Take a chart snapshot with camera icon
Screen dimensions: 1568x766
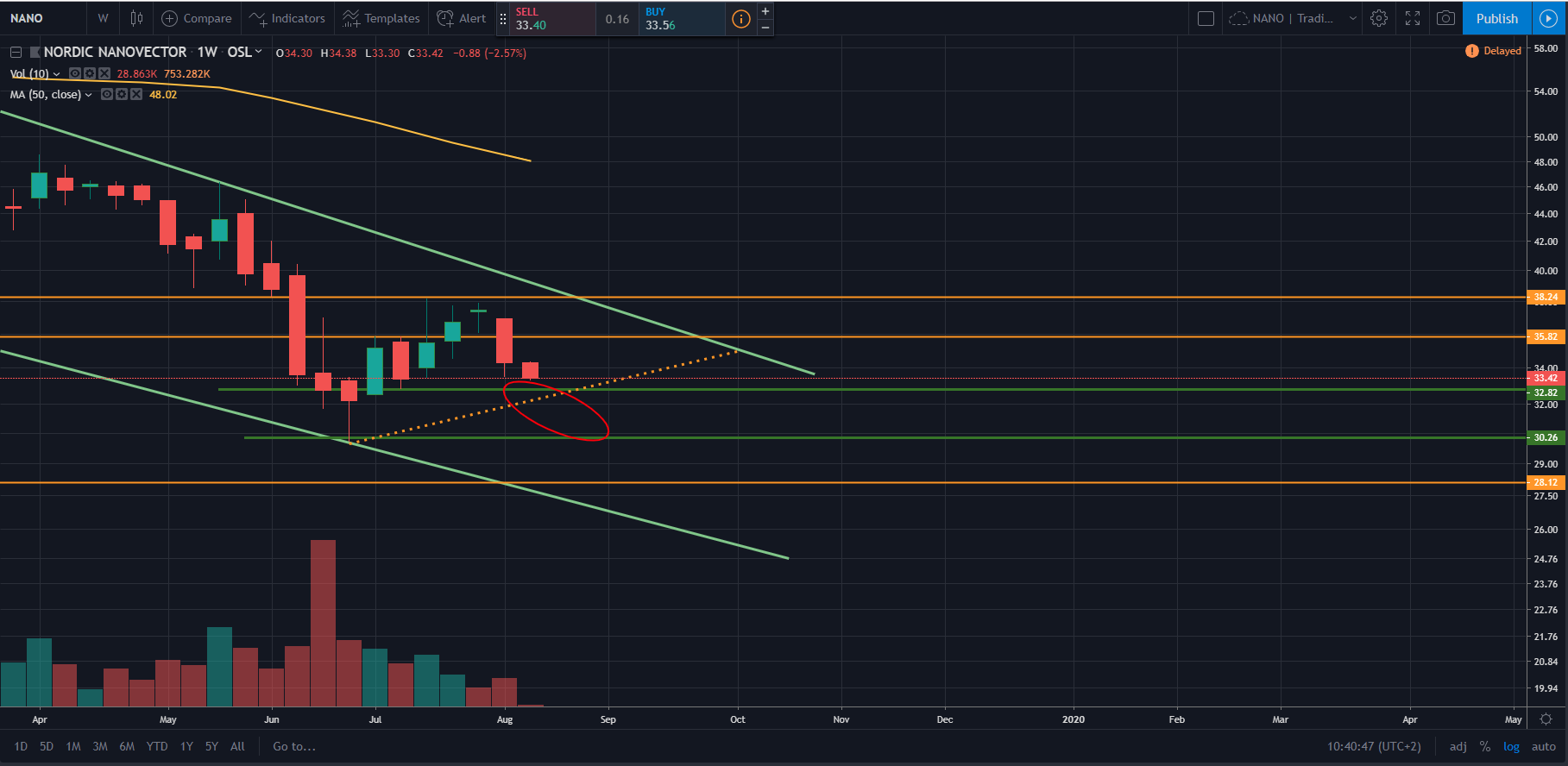pos(1445,18)
